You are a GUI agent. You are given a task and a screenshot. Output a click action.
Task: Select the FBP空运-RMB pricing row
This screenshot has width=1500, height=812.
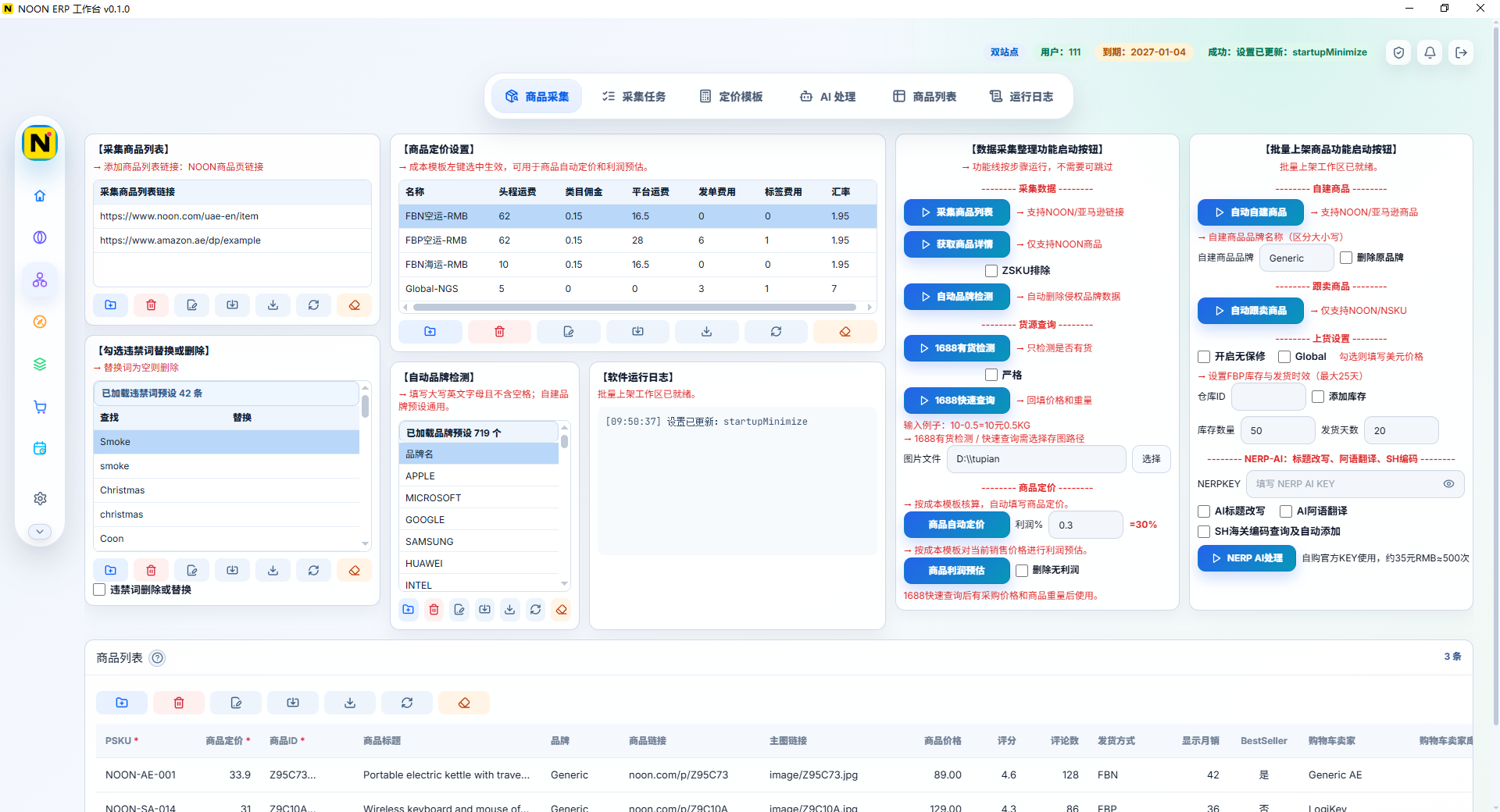tap(637, 240)
